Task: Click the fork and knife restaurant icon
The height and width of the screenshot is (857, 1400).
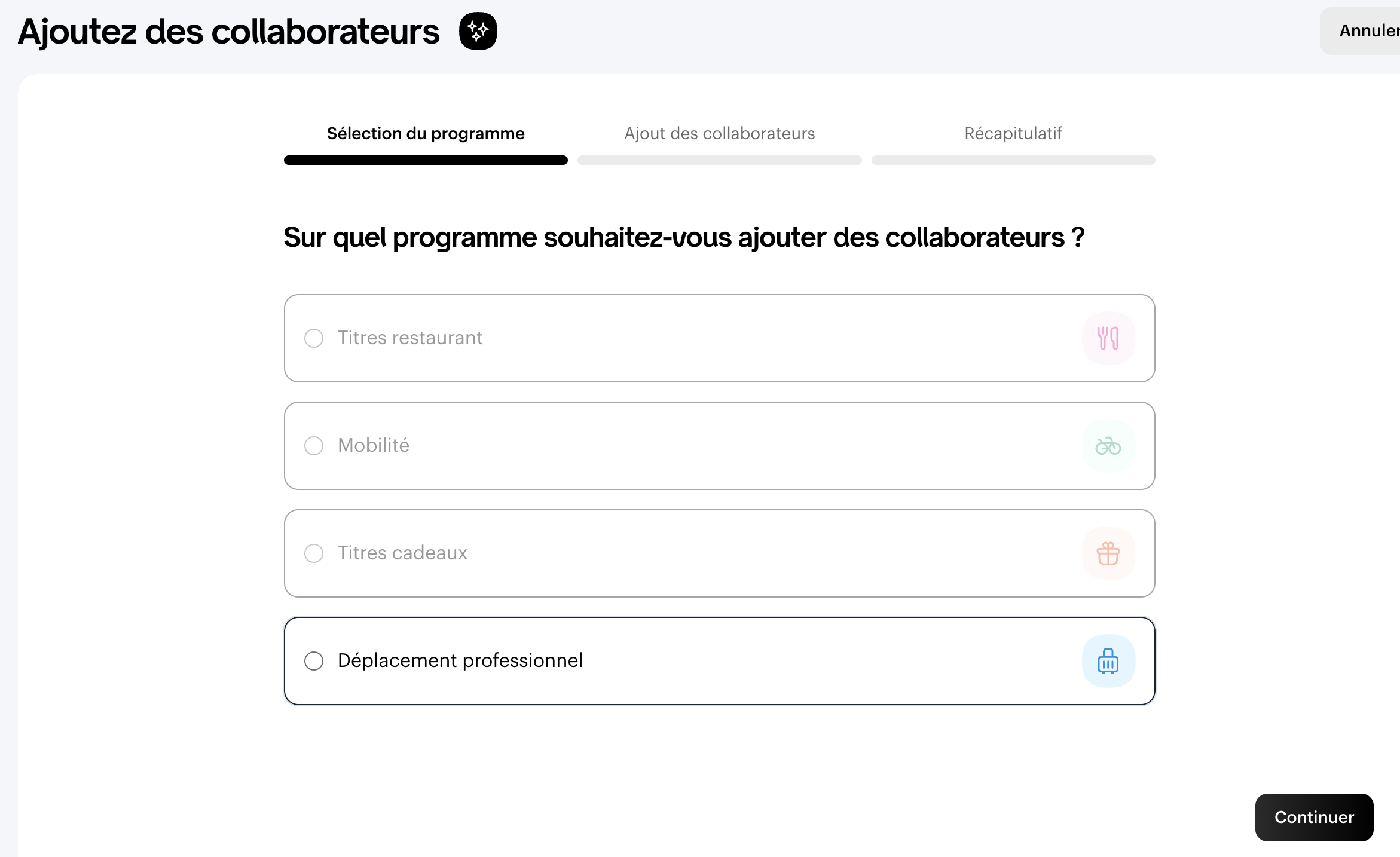Action: [x=1108, y=338]
